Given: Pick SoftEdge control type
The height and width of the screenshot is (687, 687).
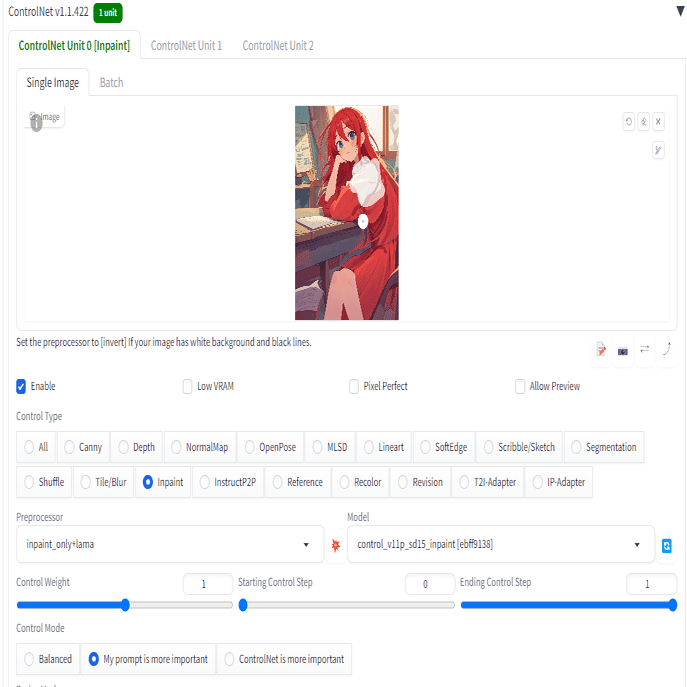Looking at the screenshot, I should pos(444,447).
